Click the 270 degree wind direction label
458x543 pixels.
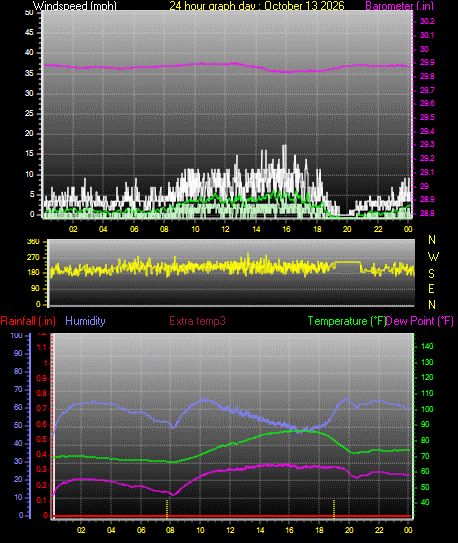pos(33,258)
